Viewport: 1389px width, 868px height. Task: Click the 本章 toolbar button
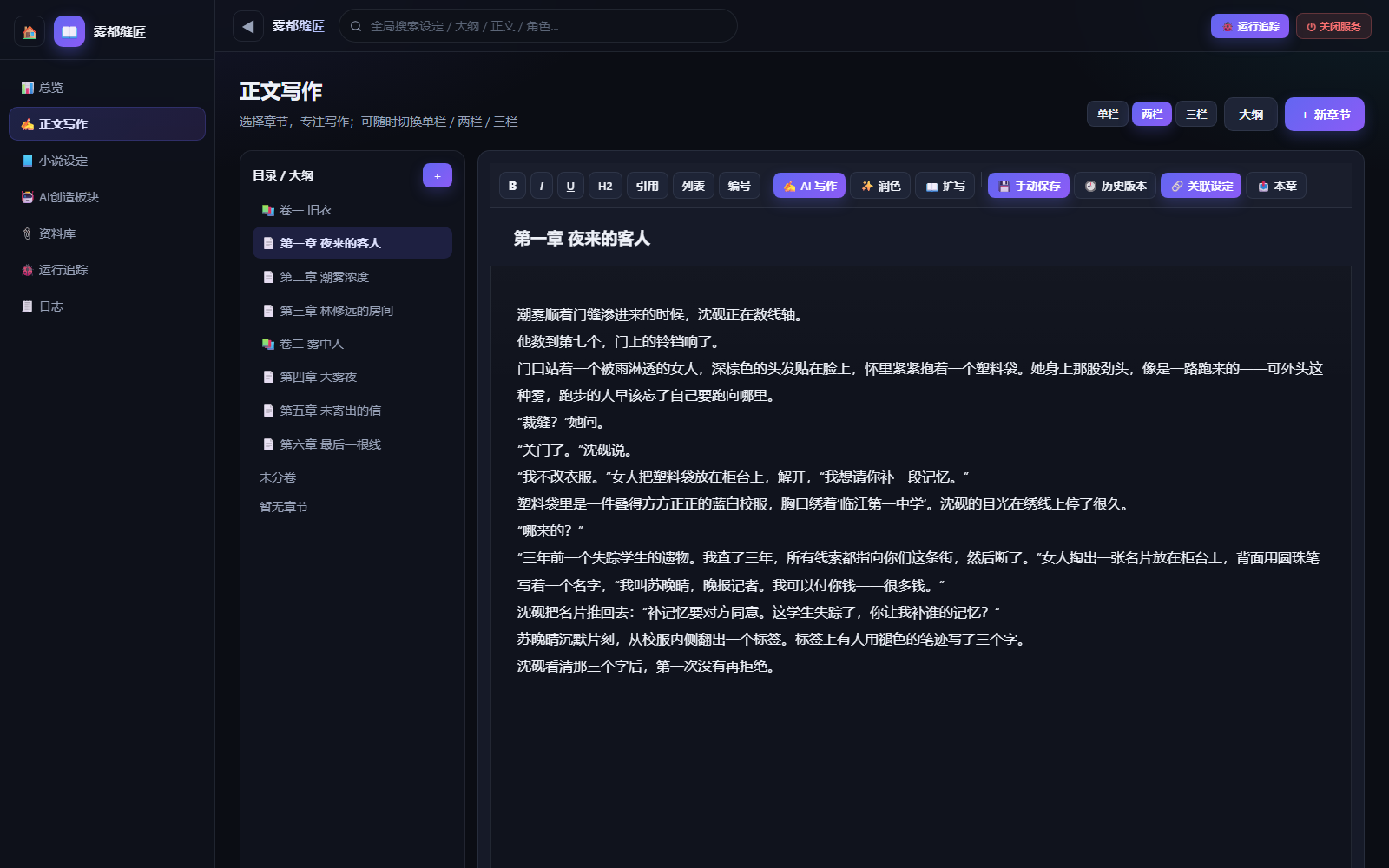1276,186
